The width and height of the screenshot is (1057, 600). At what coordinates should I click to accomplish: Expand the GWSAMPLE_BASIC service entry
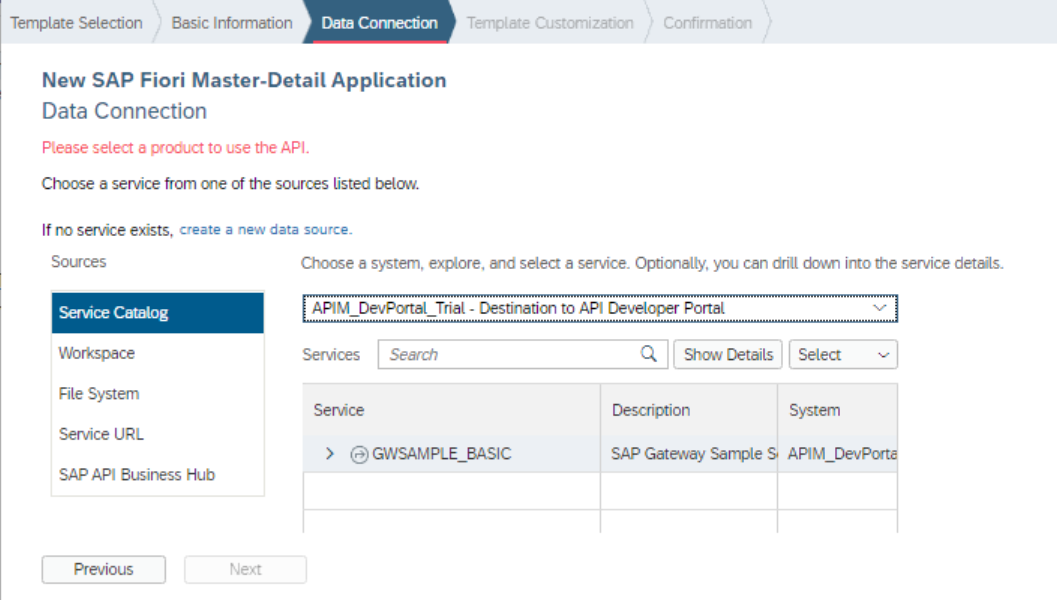tap(329, 453)
